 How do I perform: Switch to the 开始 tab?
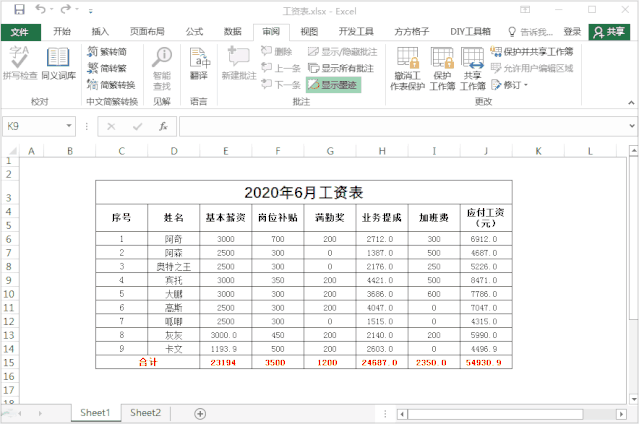62,31
